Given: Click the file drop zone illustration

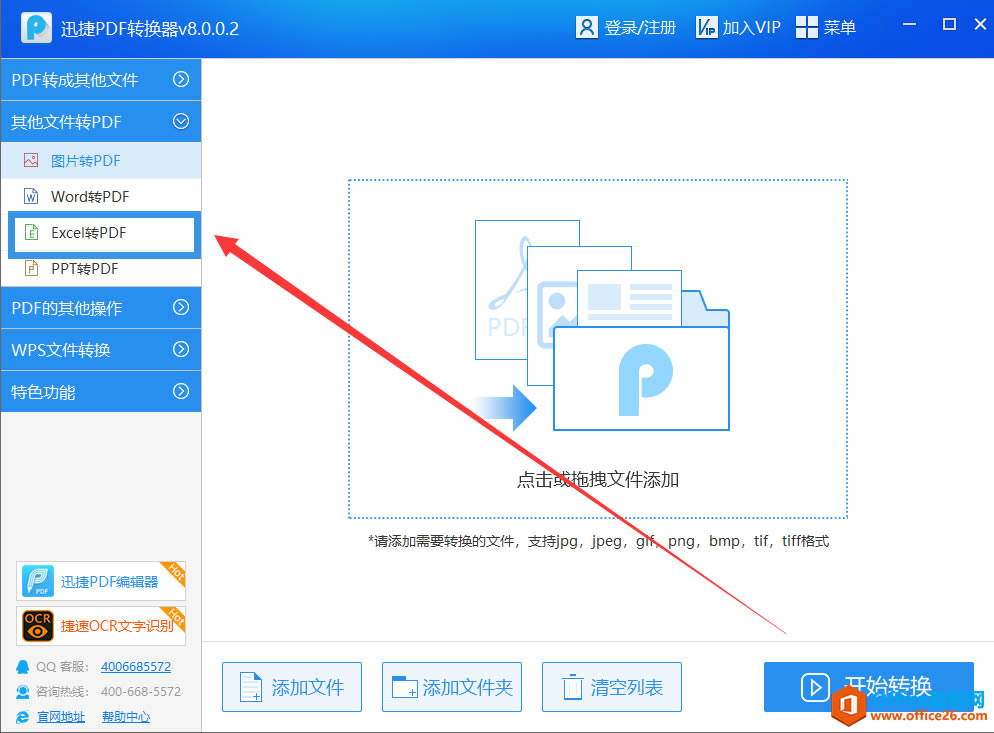Looking at the screenshot, I should tap(602, 326).
